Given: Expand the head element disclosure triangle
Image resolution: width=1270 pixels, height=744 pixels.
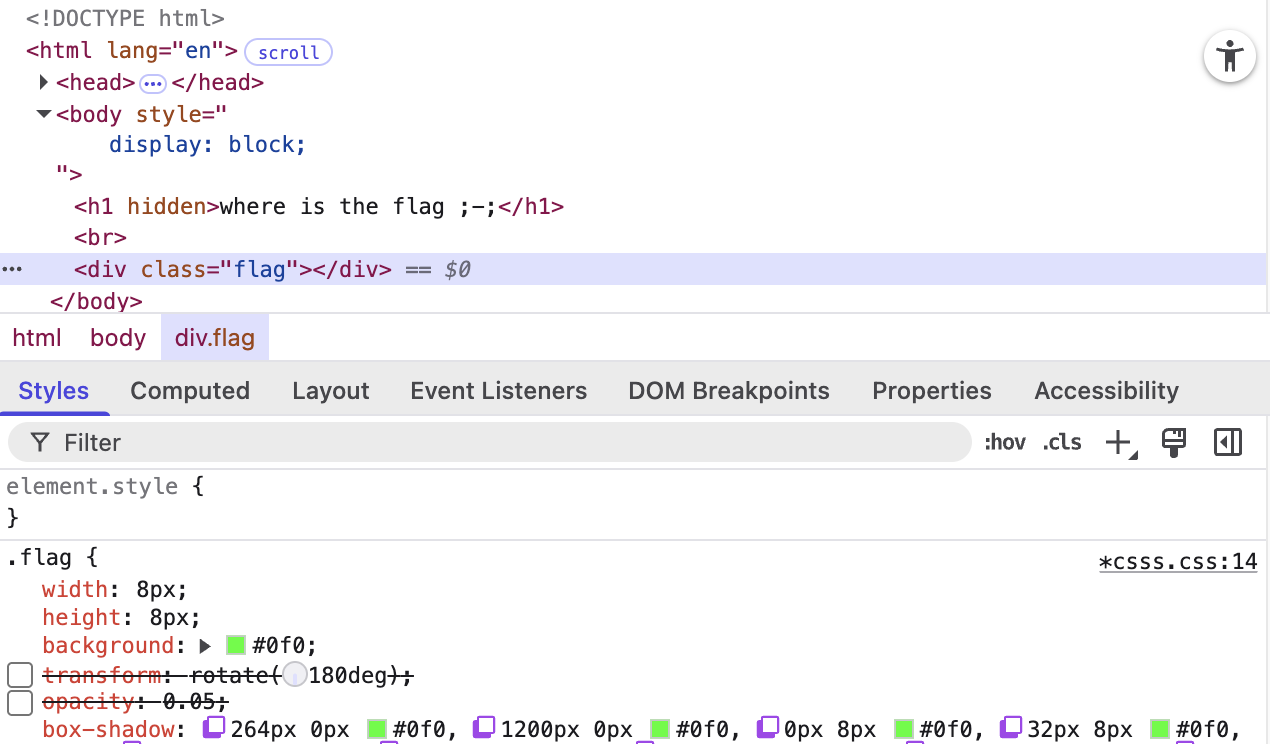Looking at the screenshot, I should click(43, 82).
